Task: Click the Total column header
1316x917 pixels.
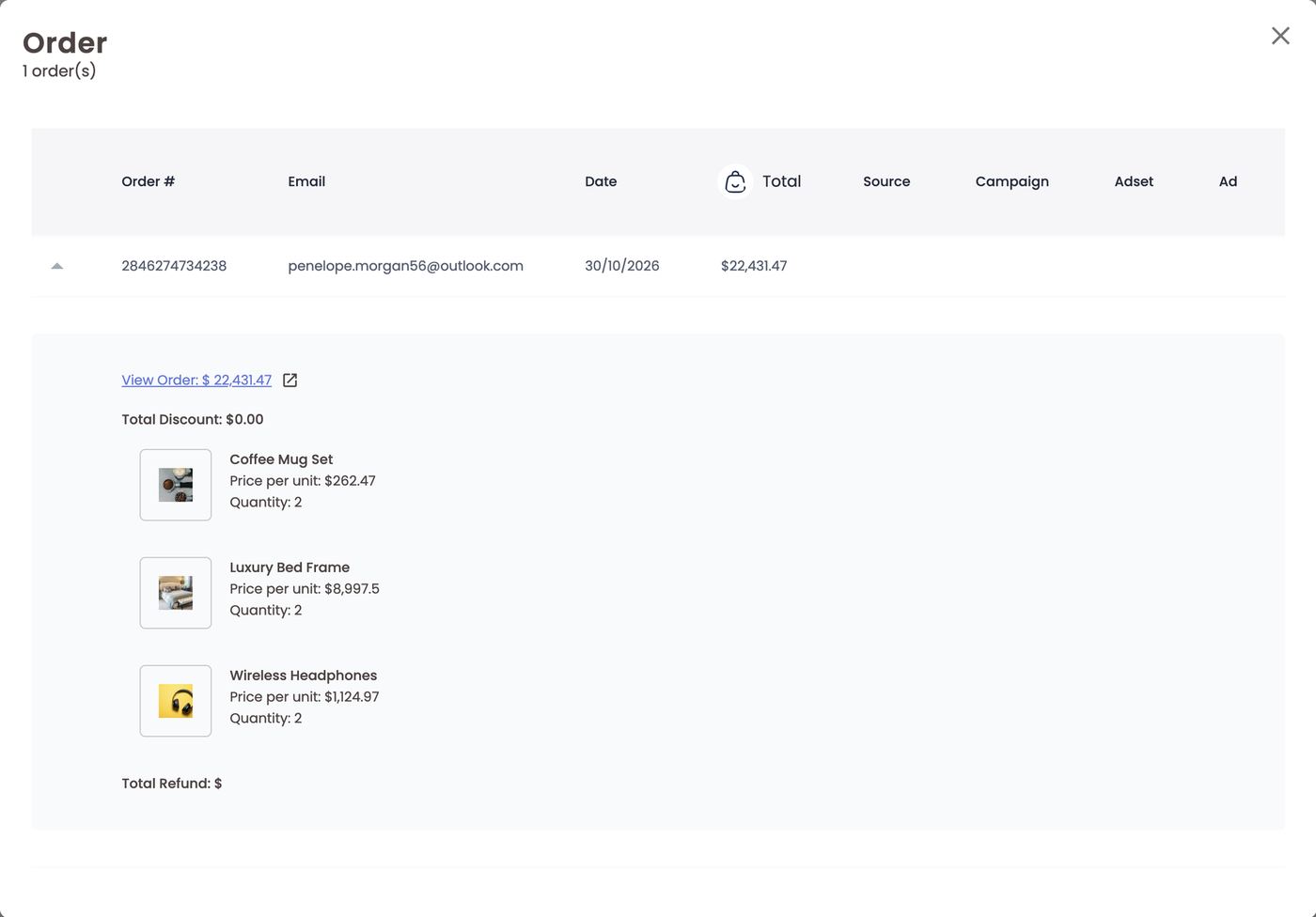Action: click(781, 181)
